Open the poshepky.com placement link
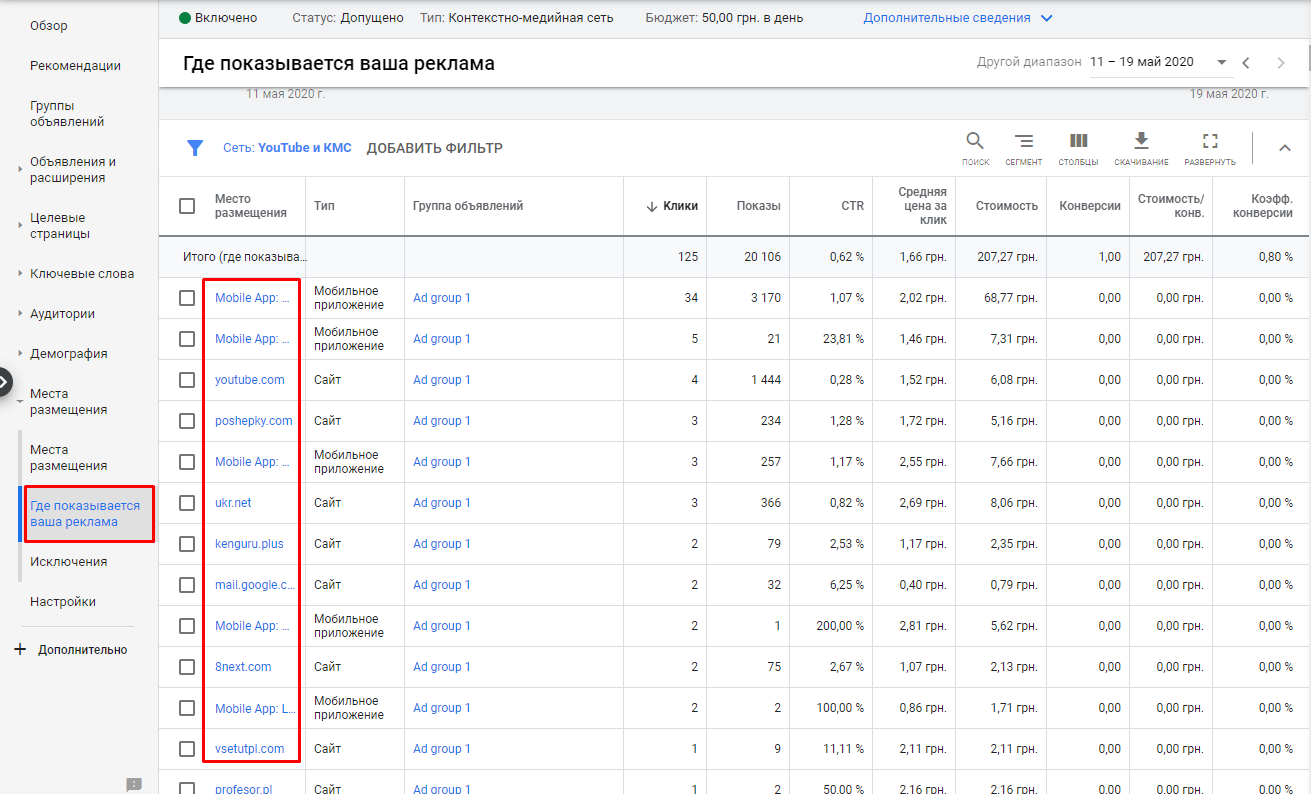The height and width of the screenshot is (794, 1311). (253, 421)
